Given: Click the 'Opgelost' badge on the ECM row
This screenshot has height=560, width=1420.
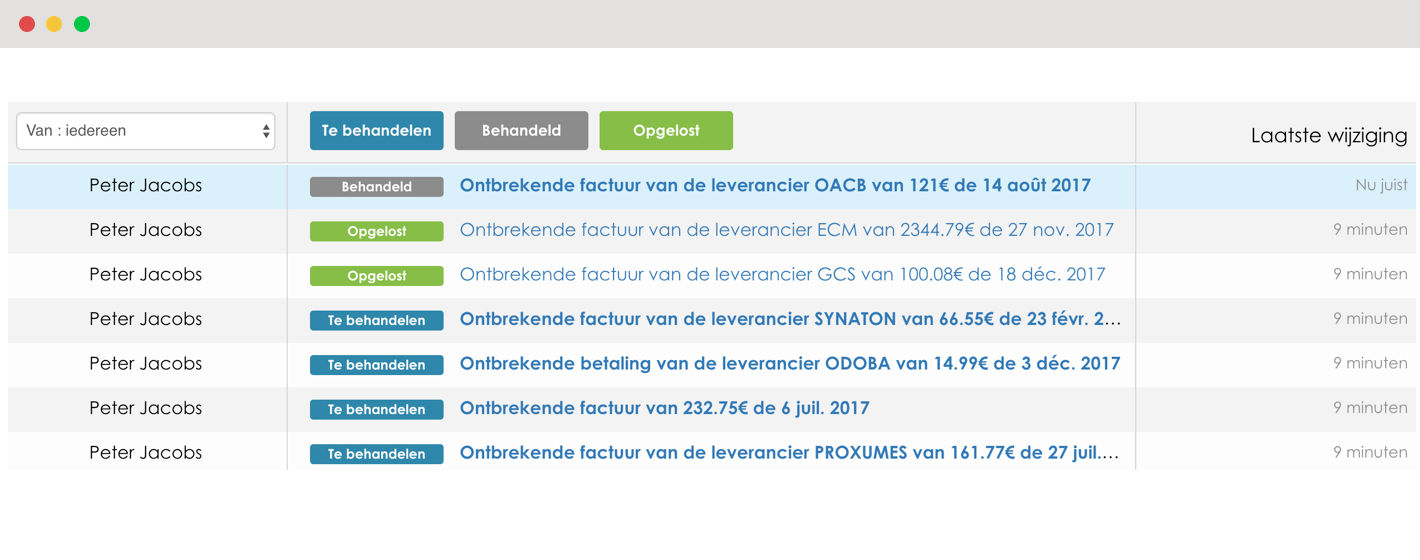Looking at the screenshot, I should click(377, 231).
